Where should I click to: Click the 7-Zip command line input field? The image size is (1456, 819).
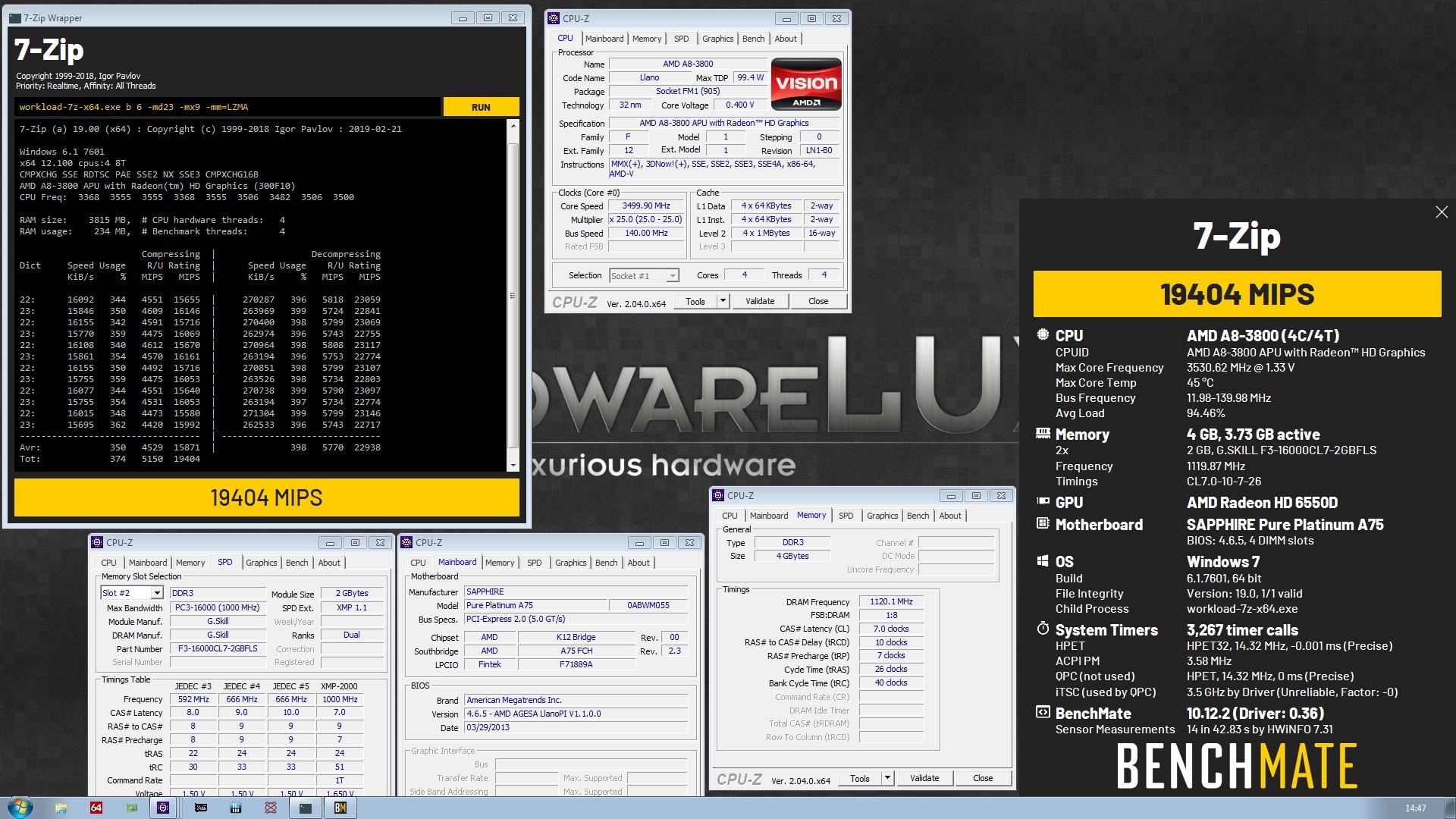click(x=227, y=107)
